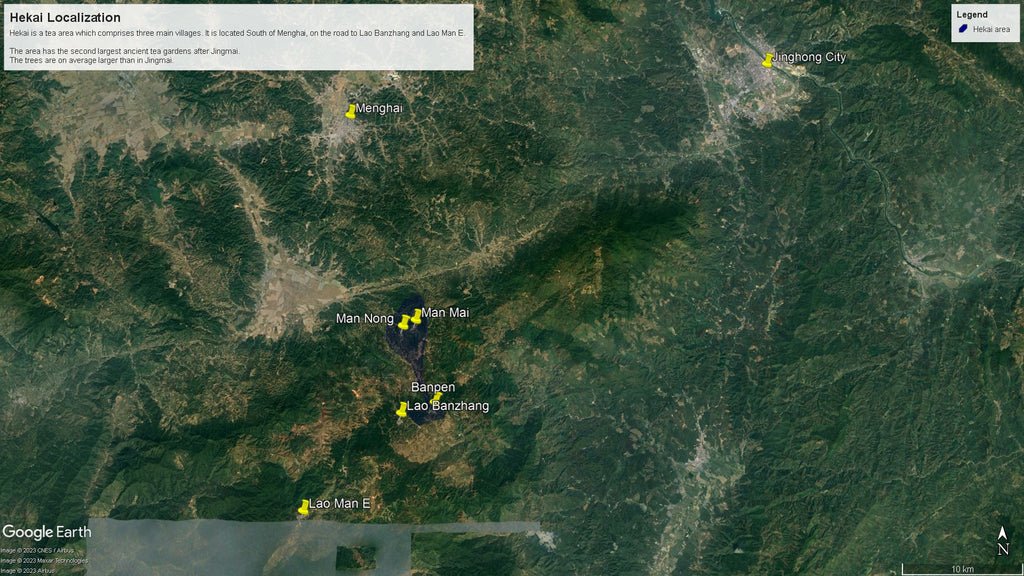The width and height of the screenshot is (1024, 576).
Task: Click the description line mentioning three main villages
Action: point(237,34)
